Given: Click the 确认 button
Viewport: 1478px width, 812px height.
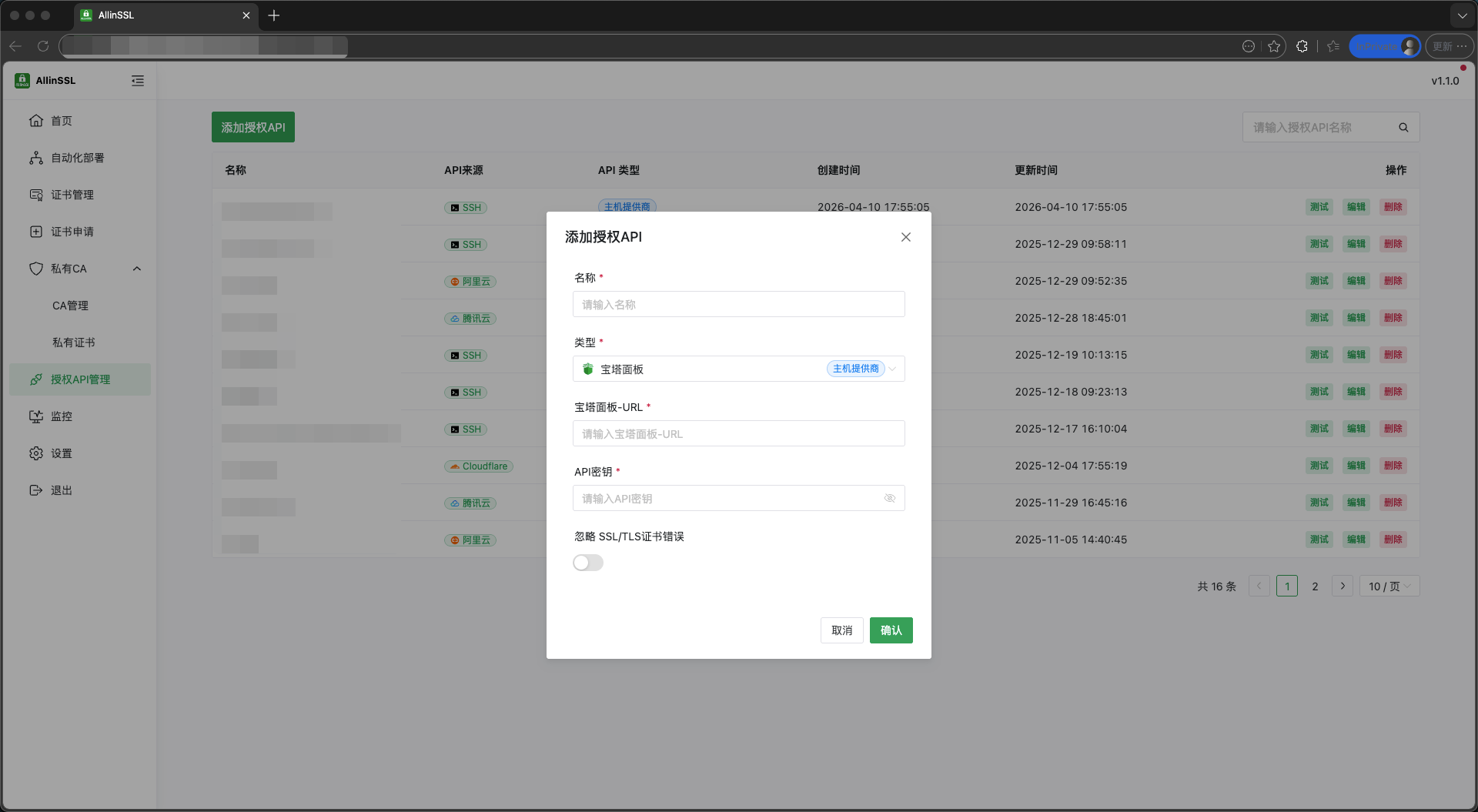Looking at the screenshot, I should tap(891, 630).
